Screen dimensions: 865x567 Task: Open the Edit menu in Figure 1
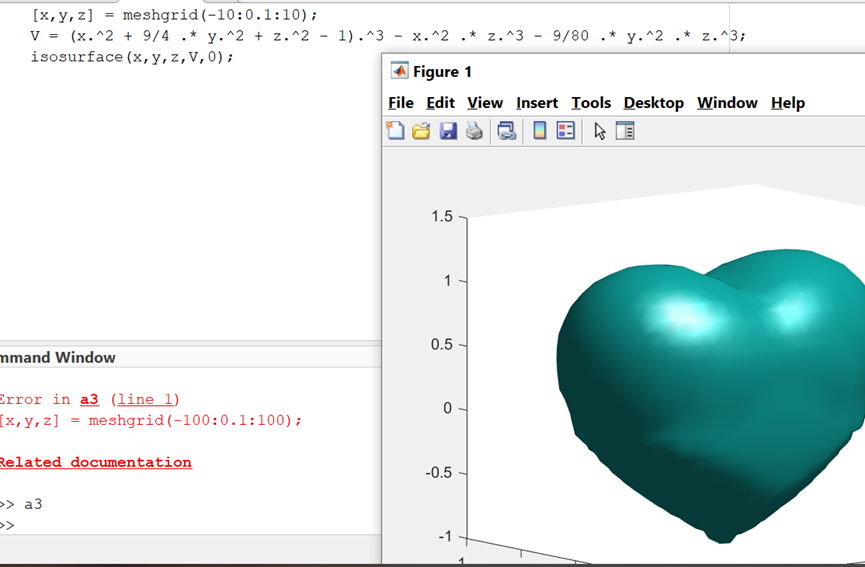(x=440, y=103)
